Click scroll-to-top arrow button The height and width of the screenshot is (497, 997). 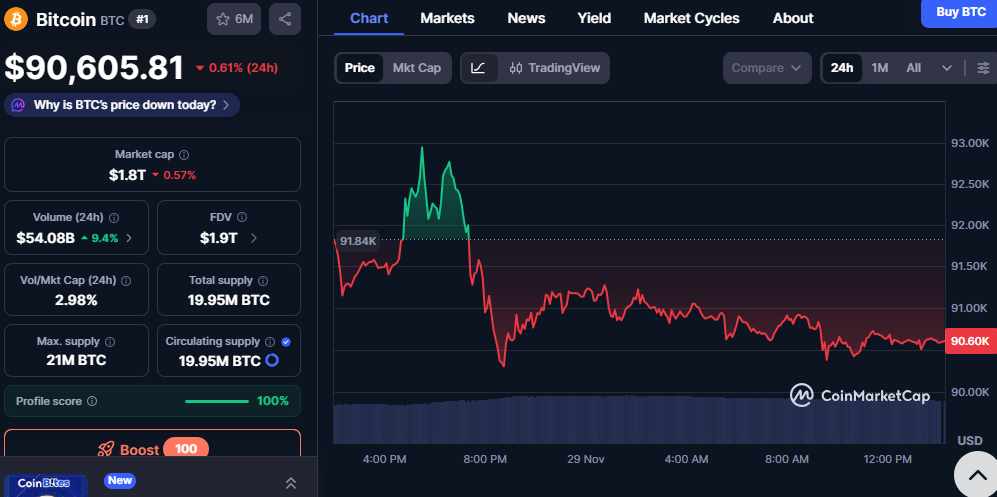974,473
